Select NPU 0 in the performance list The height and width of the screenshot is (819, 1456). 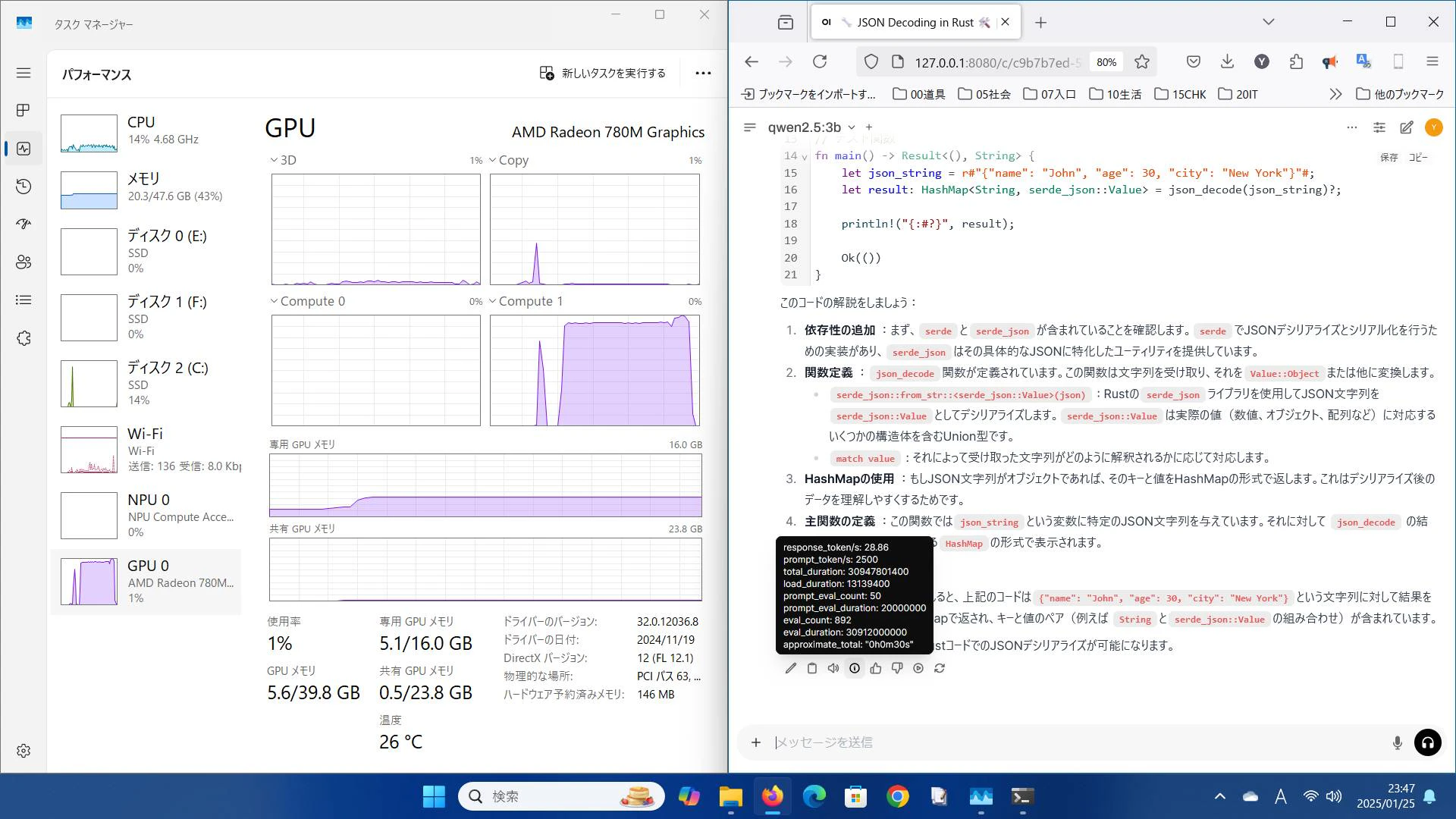(x=146, y=515)
